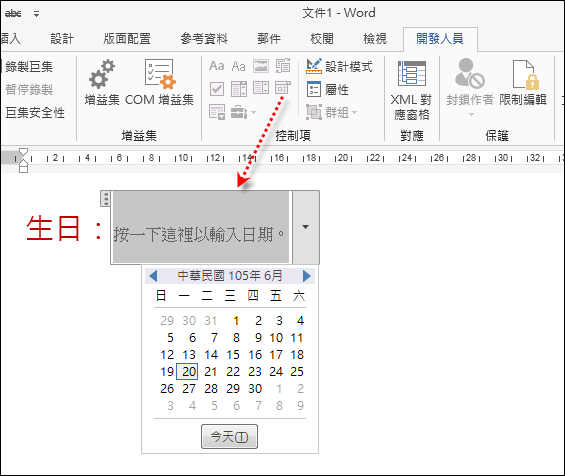This screenshot has height=476, width=565.
Task: Insert a Rich Text content control
Action: 217,66
